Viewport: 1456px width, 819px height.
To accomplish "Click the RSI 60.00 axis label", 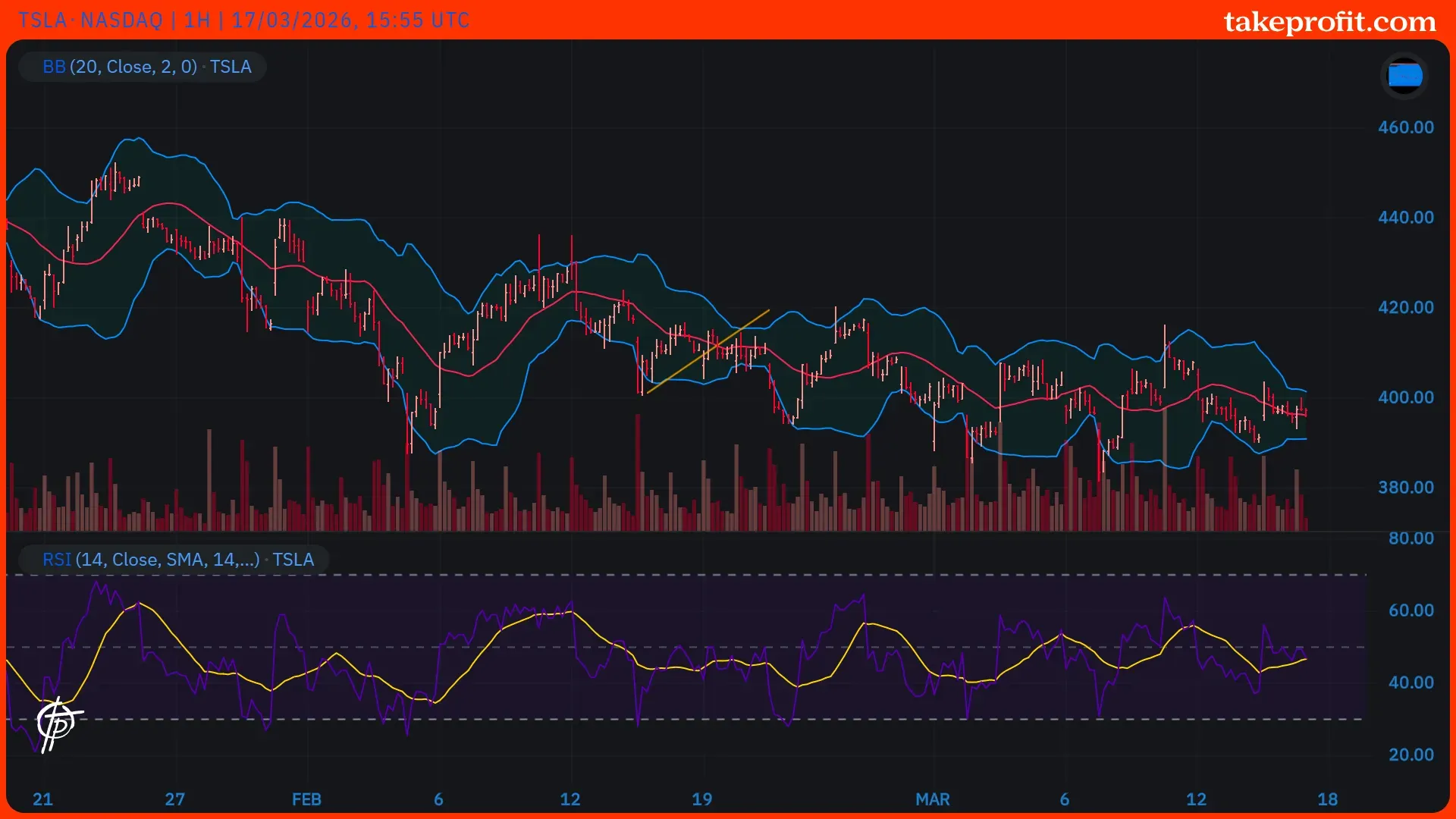I will tap(1410, 610).
